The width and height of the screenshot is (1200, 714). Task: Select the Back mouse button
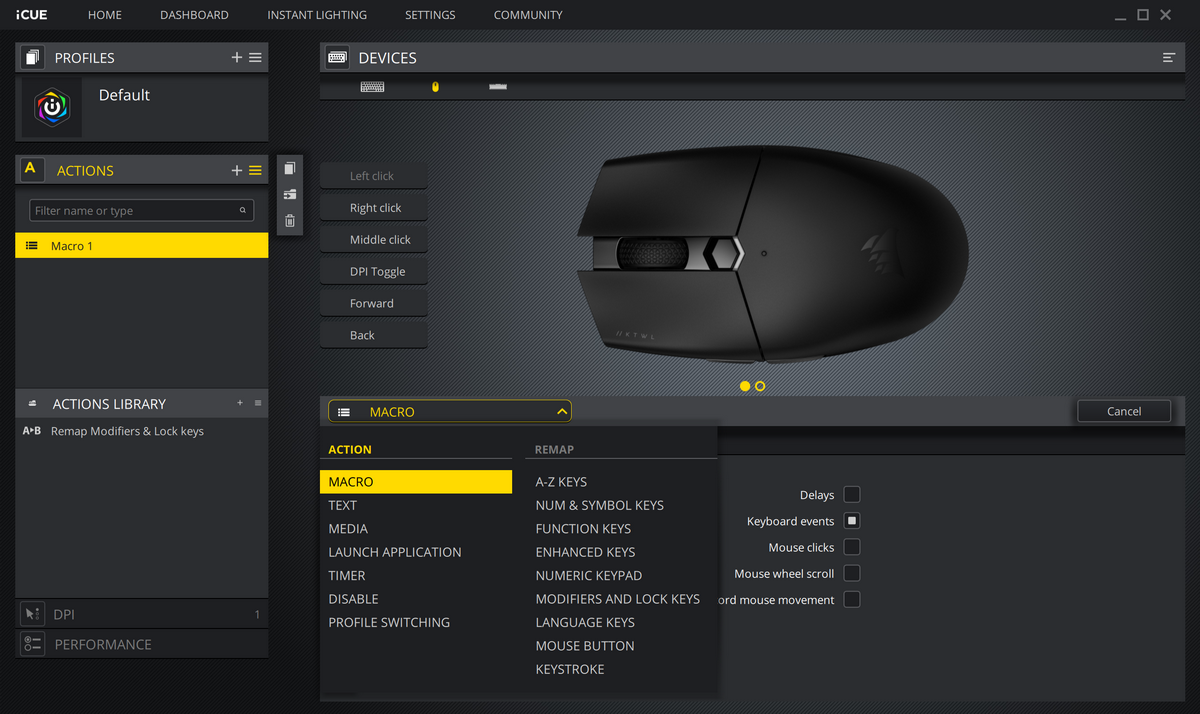(373, 336)
